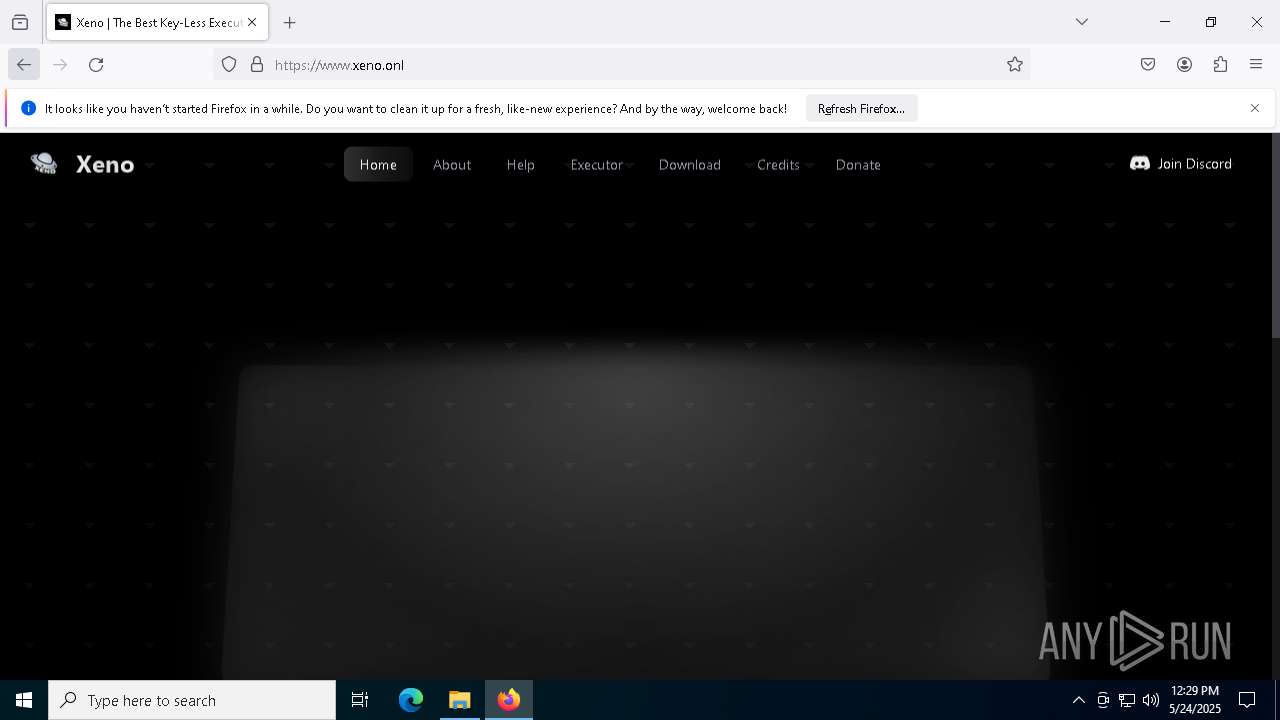Bookmark this page with the star icon

(1015, 65)
